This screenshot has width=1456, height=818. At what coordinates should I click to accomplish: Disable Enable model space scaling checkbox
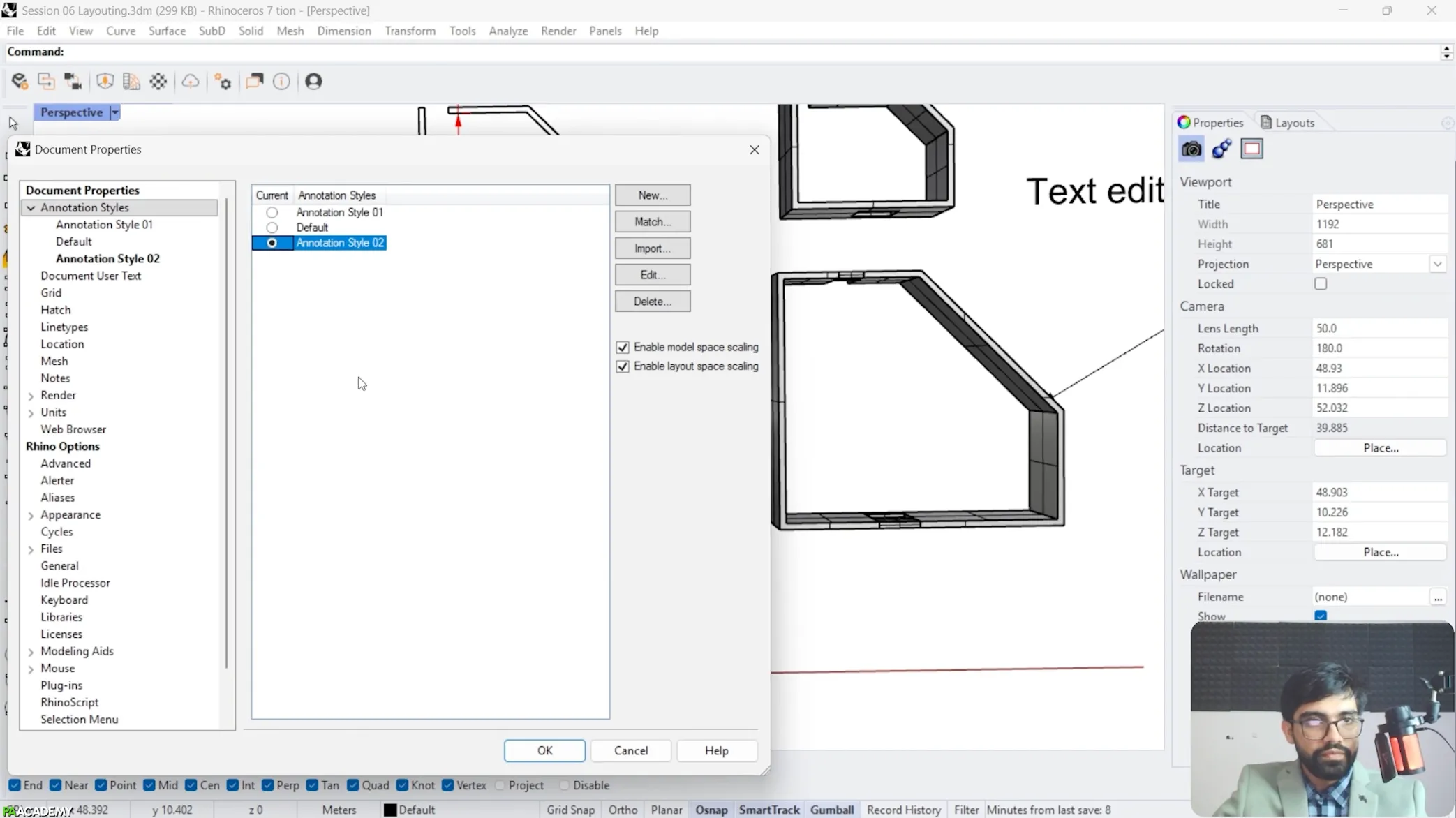pos(623,347)
